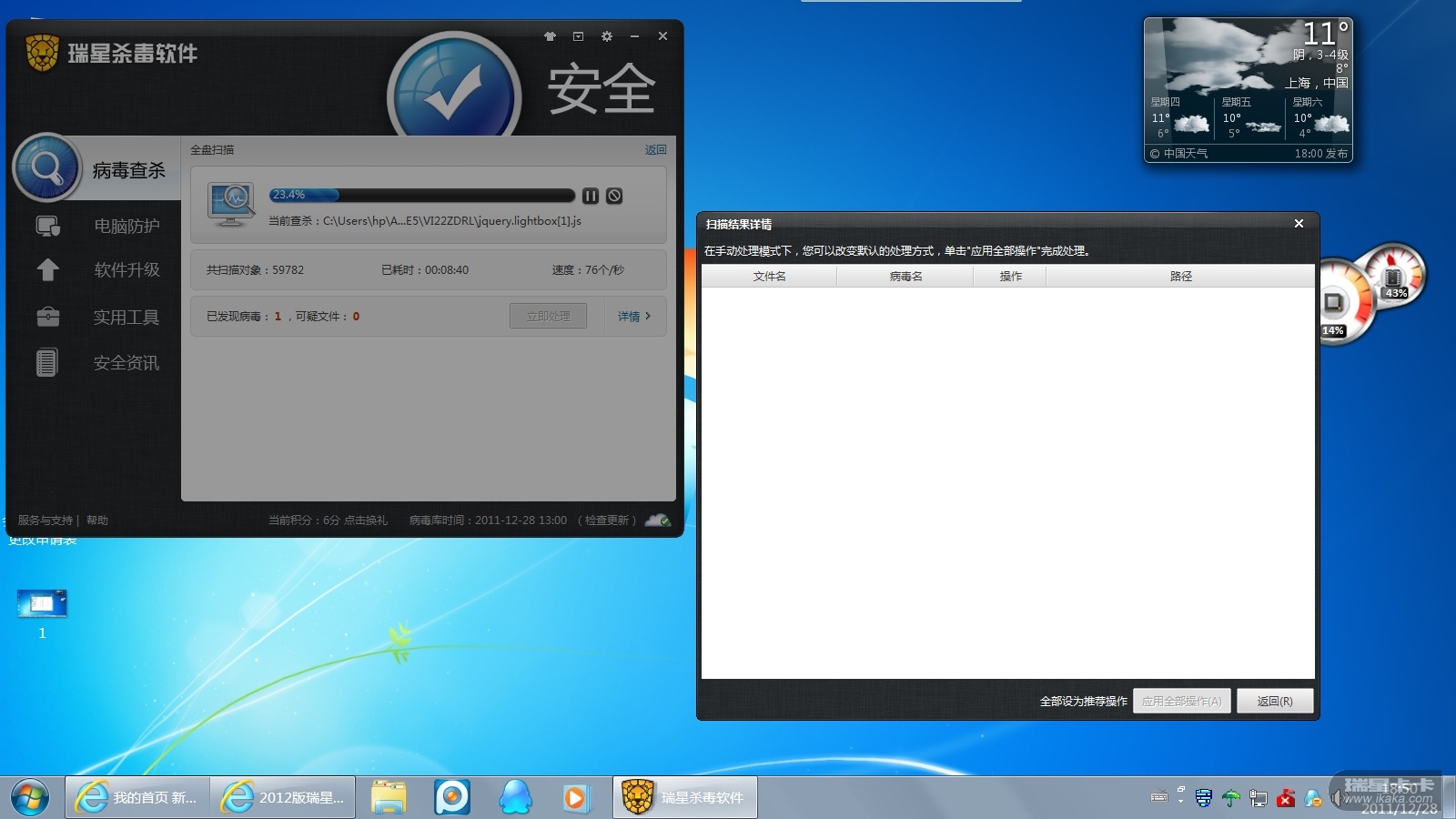Pause the full disk scan
Viewport: 1456px width, 819px height.
591,196
